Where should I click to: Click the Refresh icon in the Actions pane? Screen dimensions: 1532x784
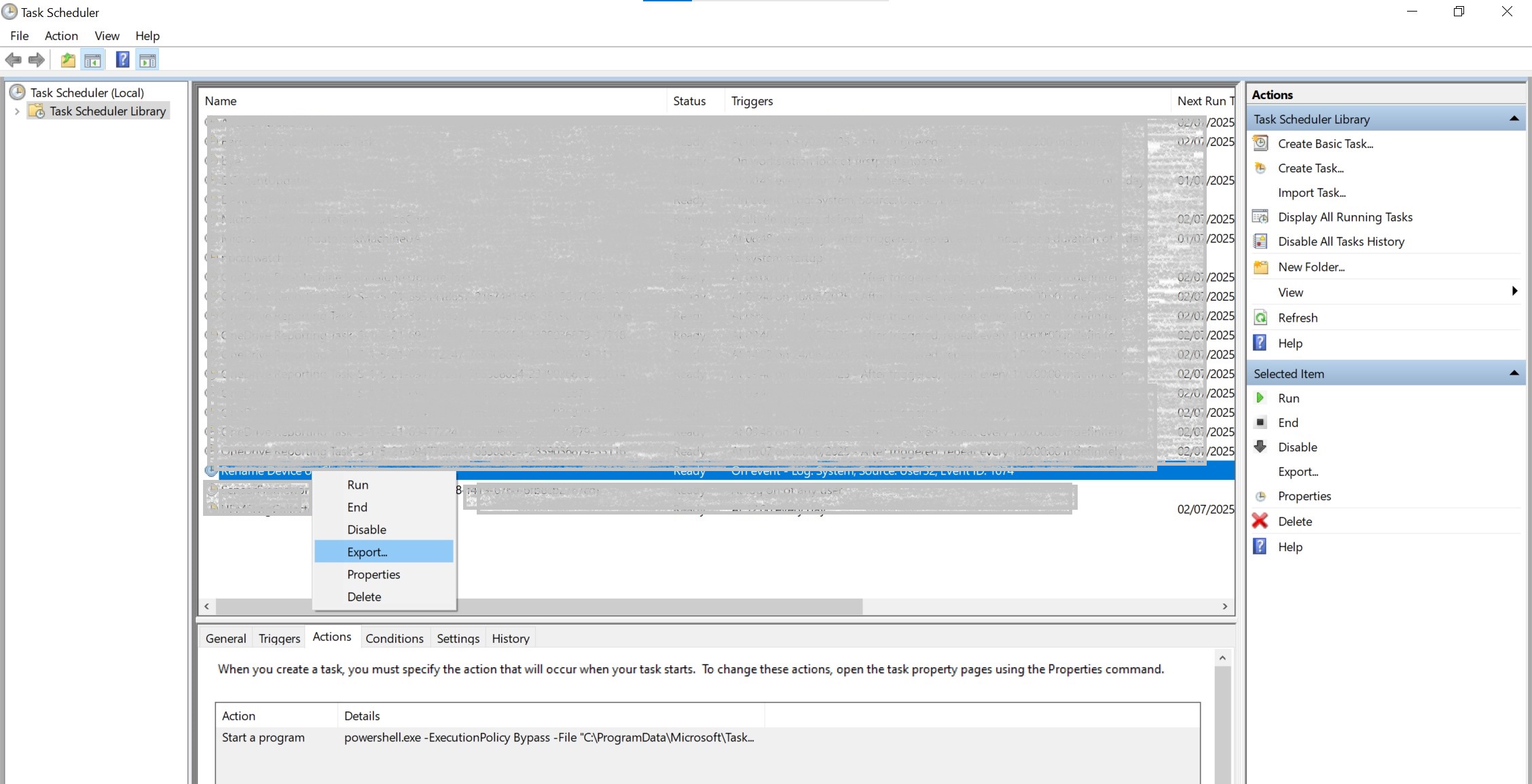[1261, 317]
